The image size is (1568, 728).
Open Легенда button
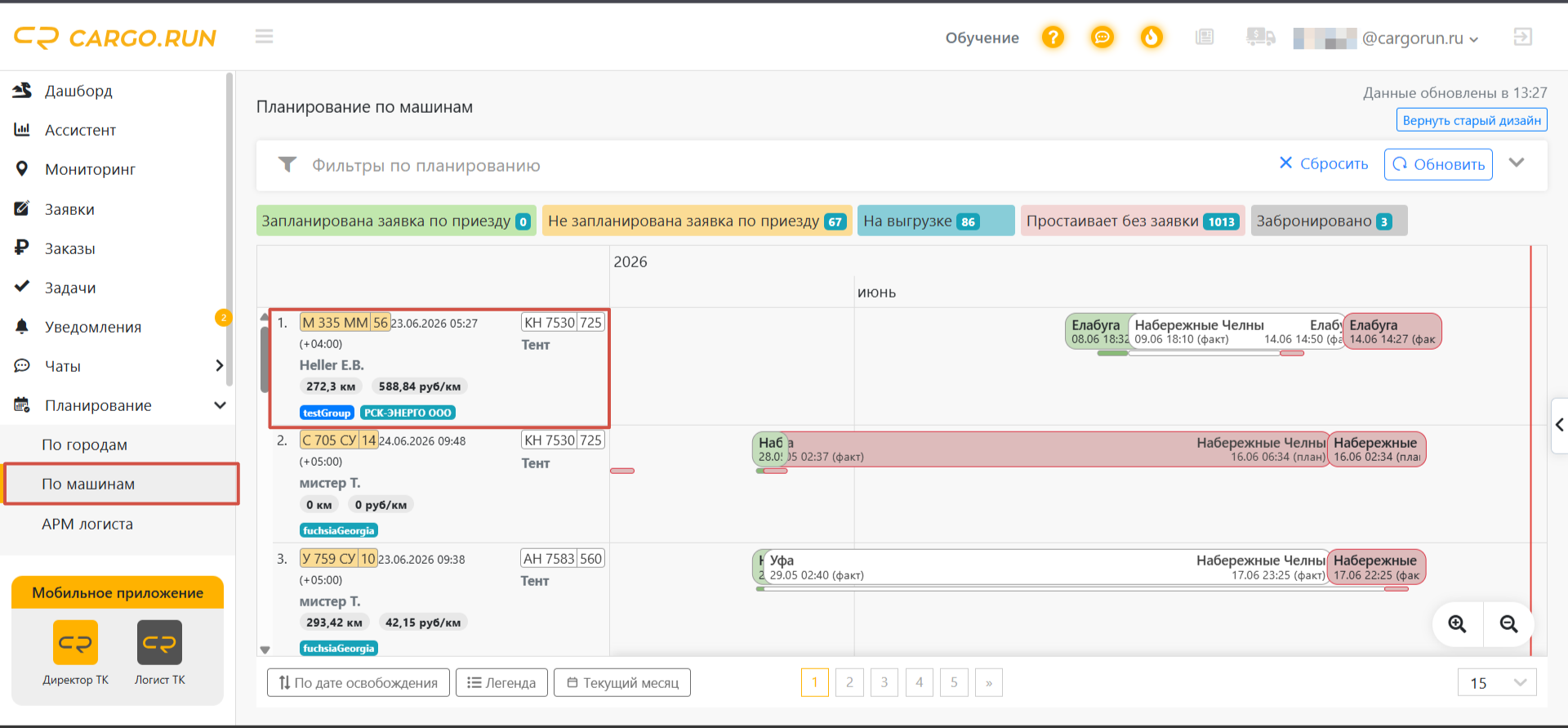[501, 682]
